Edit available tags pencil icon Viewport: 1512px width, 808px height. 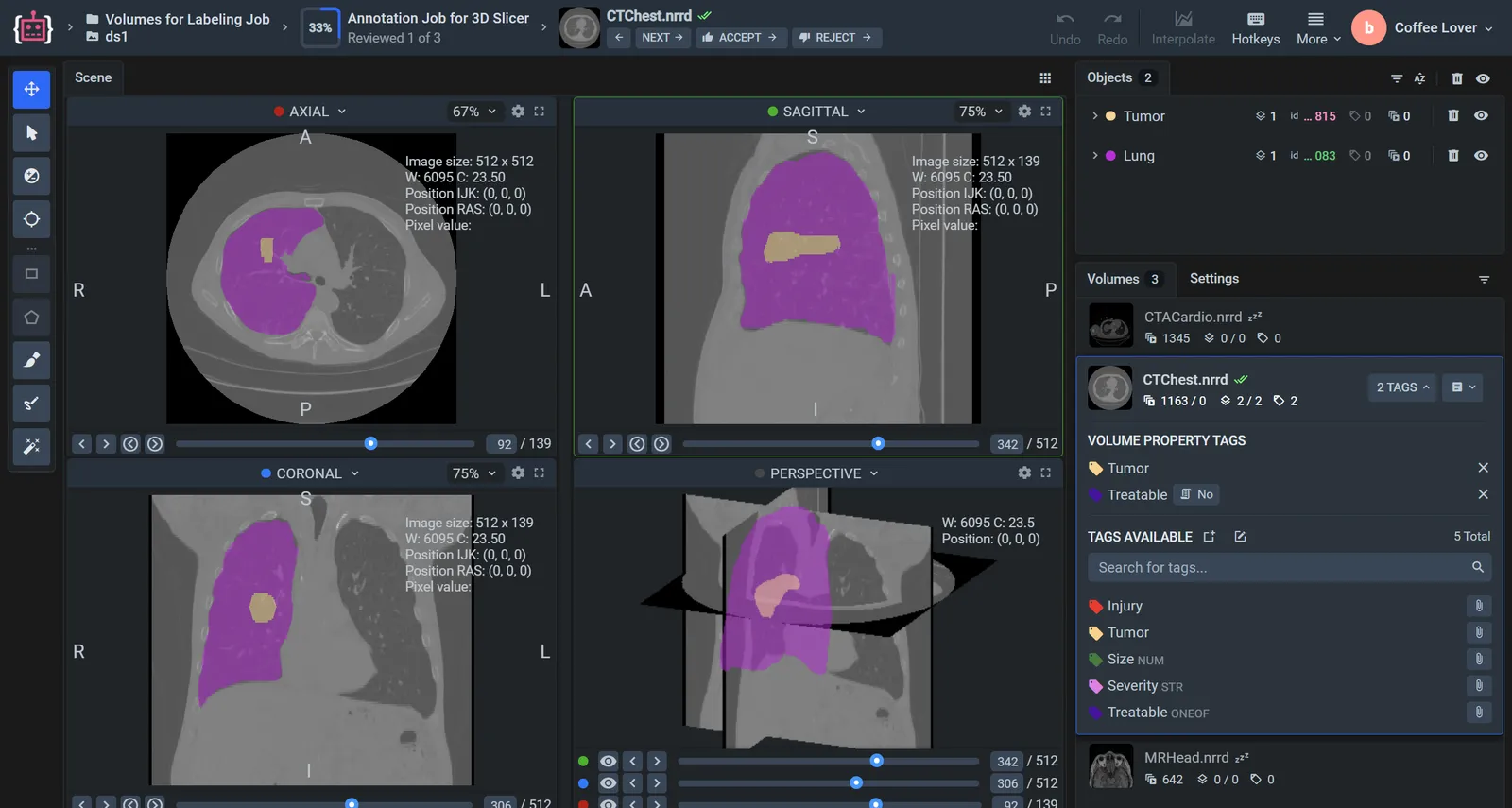1240,537
